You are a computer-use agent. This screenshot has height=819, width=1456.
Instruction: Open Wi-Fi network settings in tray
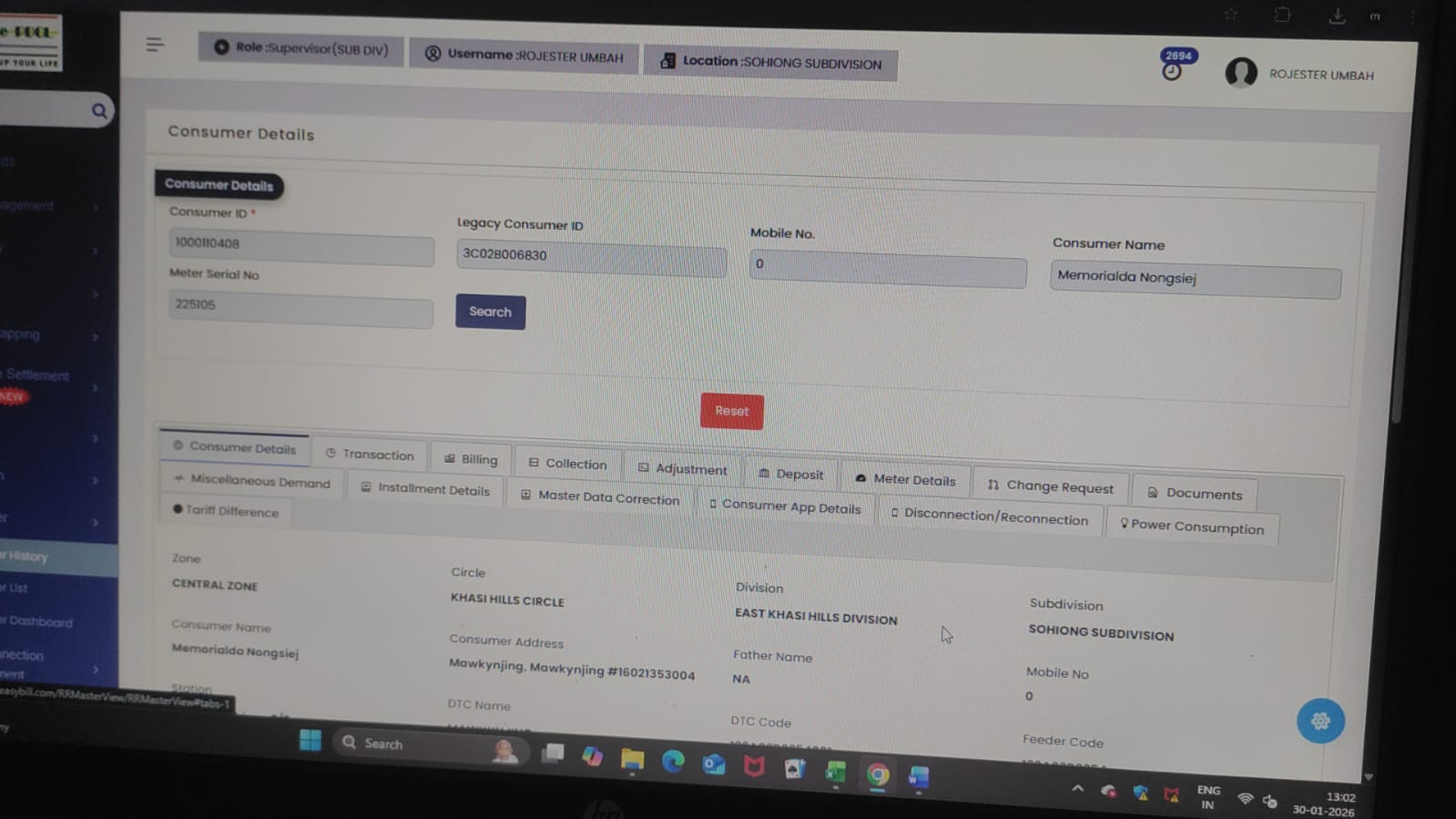1245,799
